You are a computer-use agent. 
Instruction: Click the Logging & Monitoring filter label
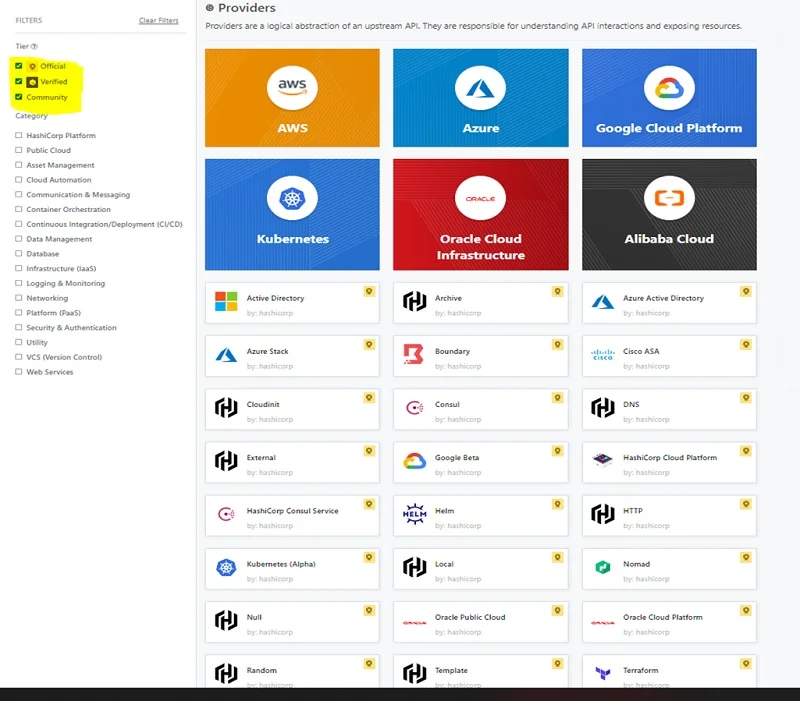pos(66,283)
